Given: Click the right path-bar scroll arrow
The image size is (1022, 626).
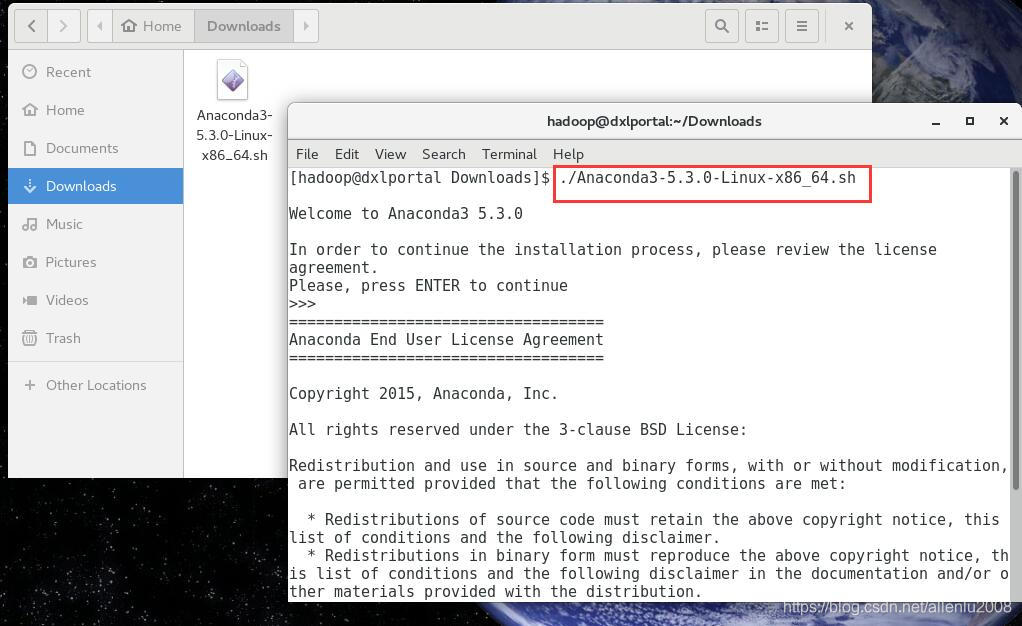Looking at the screenshot, I should [306, 26].
